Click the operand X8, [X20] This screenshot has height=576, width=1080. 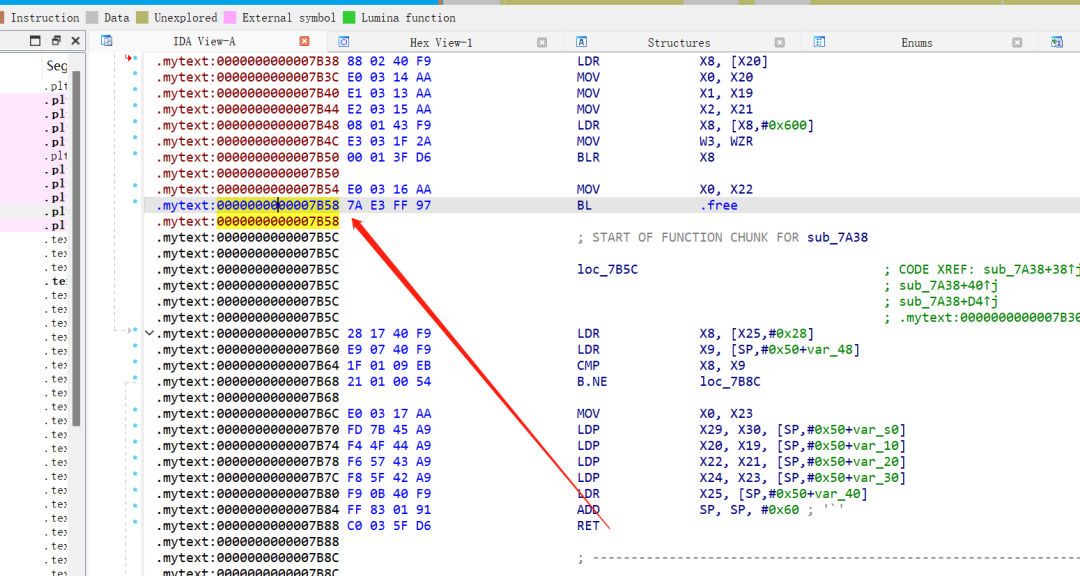coord(734,61)
